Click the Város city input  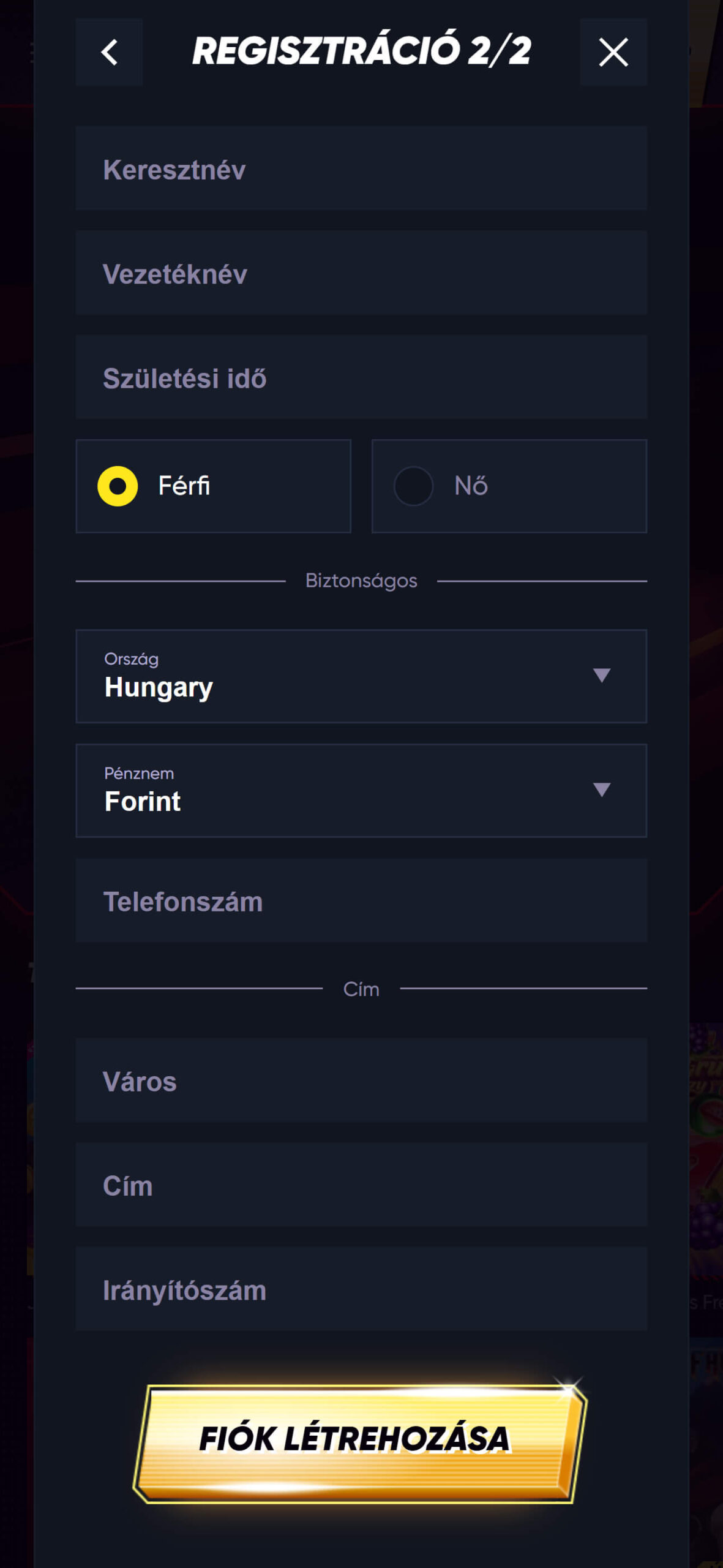361,1081
